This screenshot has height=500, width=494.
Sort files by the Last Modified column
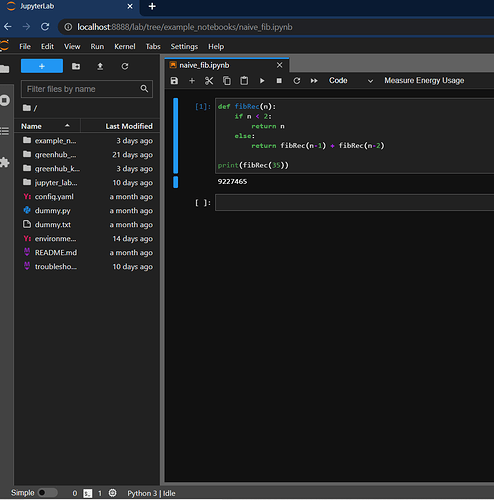coord(120,126)
